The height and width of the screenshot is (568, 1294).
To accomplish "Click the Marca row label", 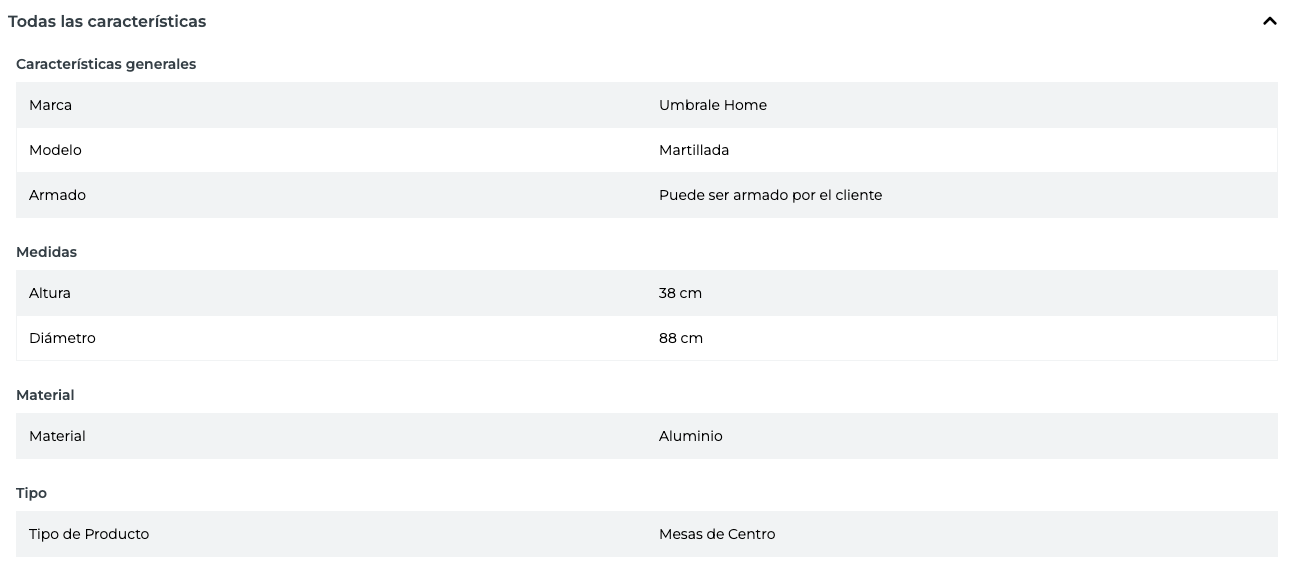I will pyautogui.click(x=50, y=105).
